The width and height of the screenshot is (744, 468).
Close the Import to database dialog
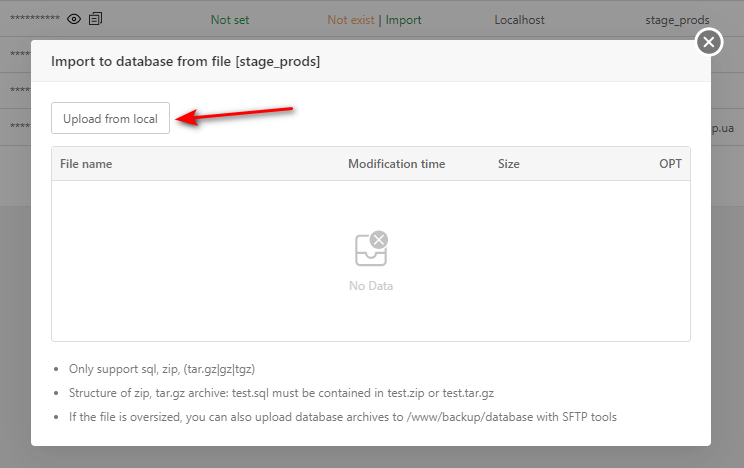pos(708,42)
